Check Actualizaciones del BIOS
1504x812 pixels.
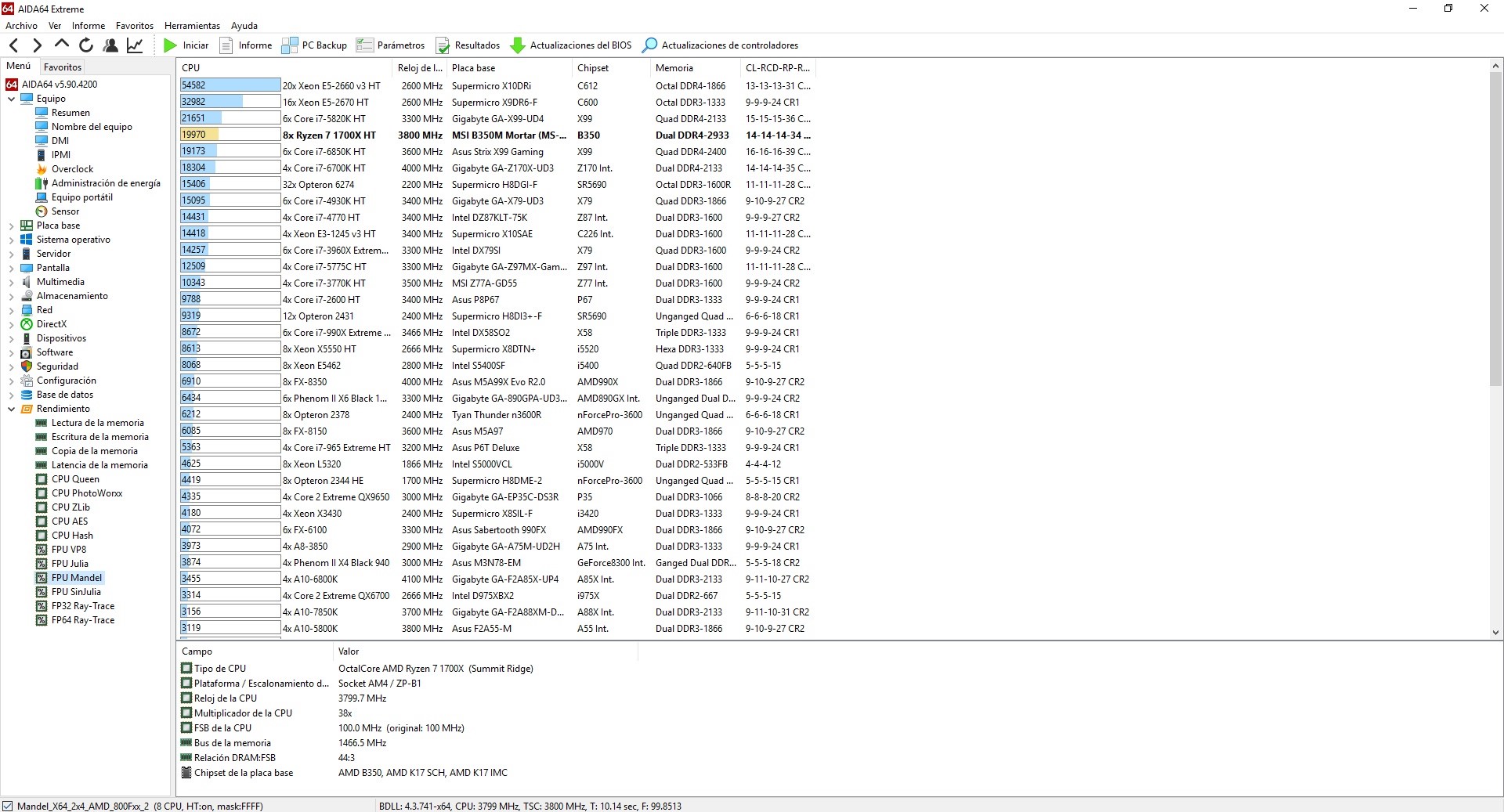coord(570,45)
